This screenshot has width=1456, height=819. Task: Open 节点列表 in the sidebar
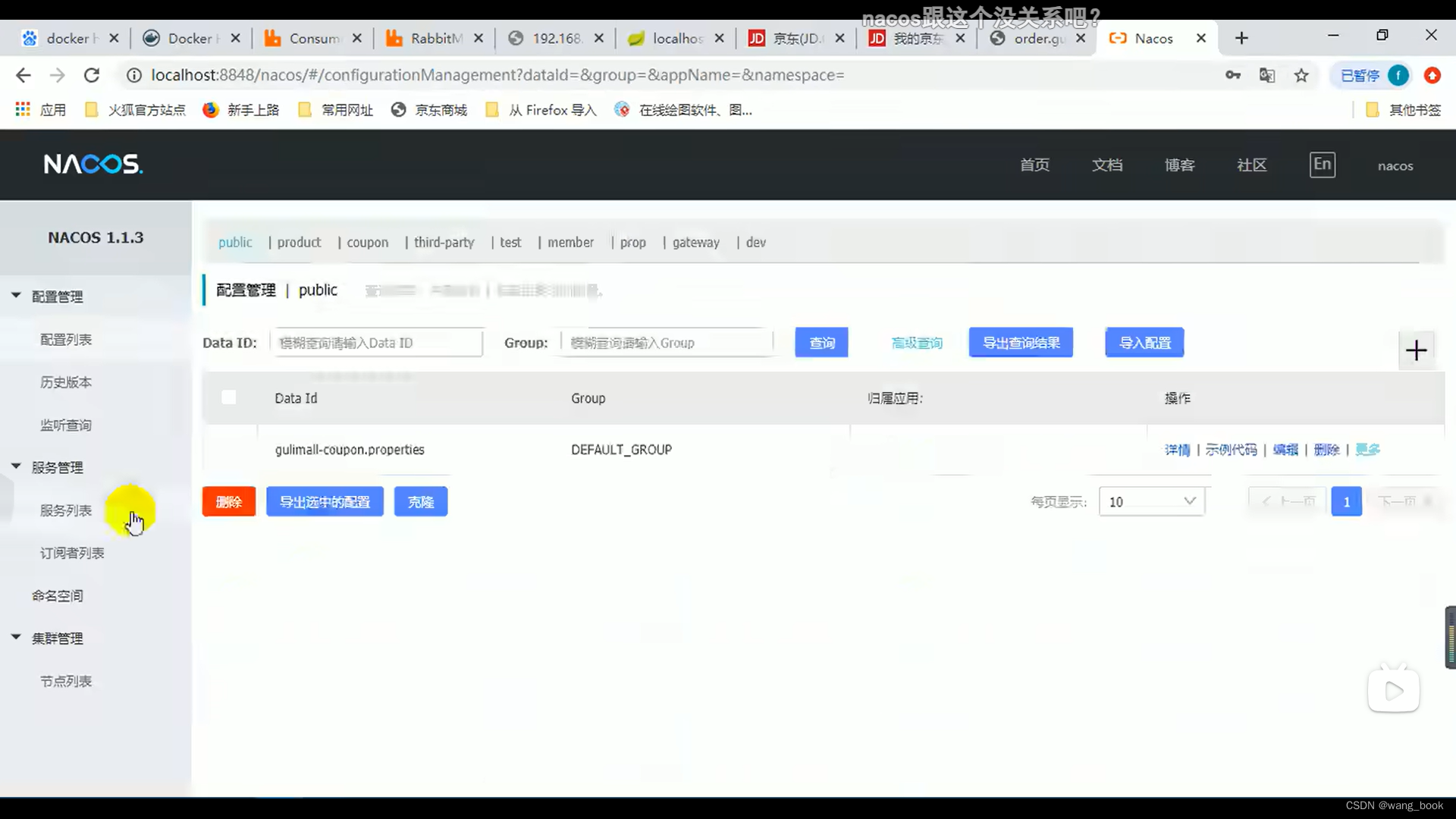(x=66, y=682)
